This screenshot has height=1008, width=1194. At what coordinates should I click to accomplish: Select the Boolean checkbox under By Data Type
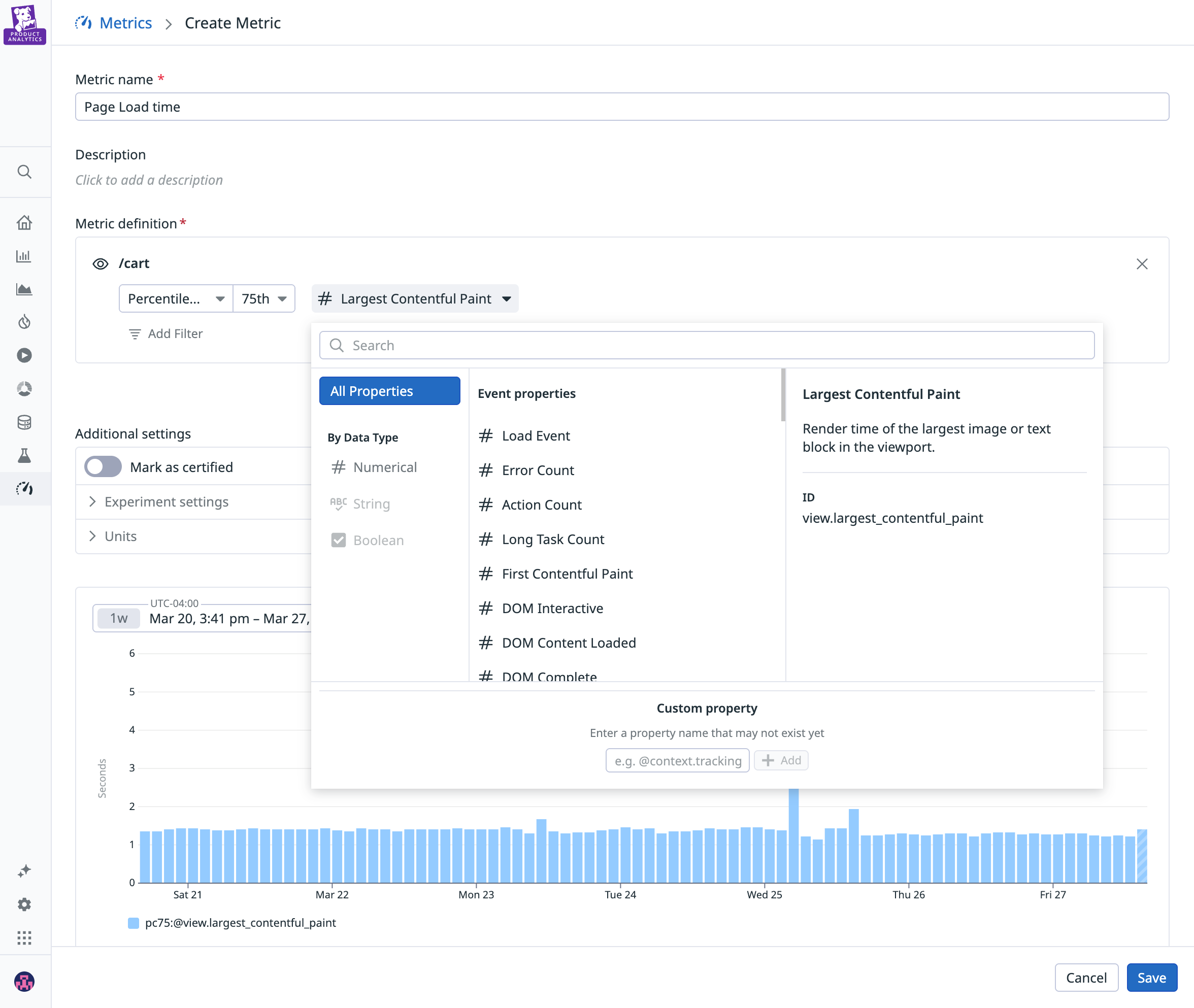coord(339,540)
